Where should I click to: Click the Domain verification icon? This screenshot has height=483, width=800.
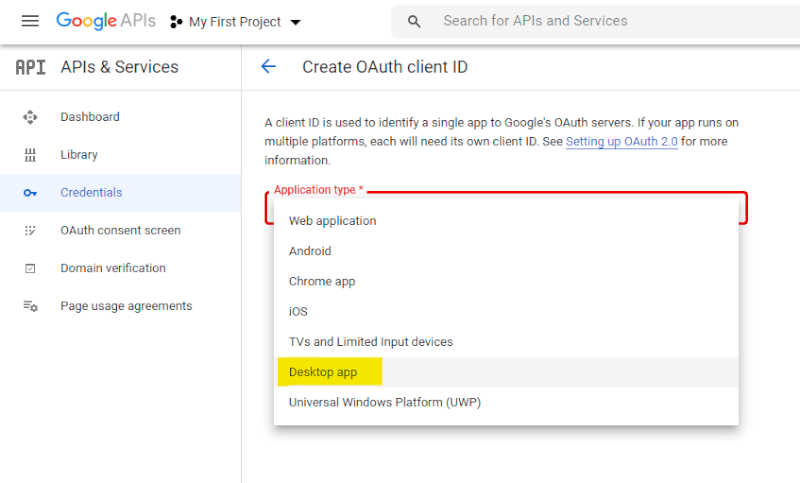[30, 269]
